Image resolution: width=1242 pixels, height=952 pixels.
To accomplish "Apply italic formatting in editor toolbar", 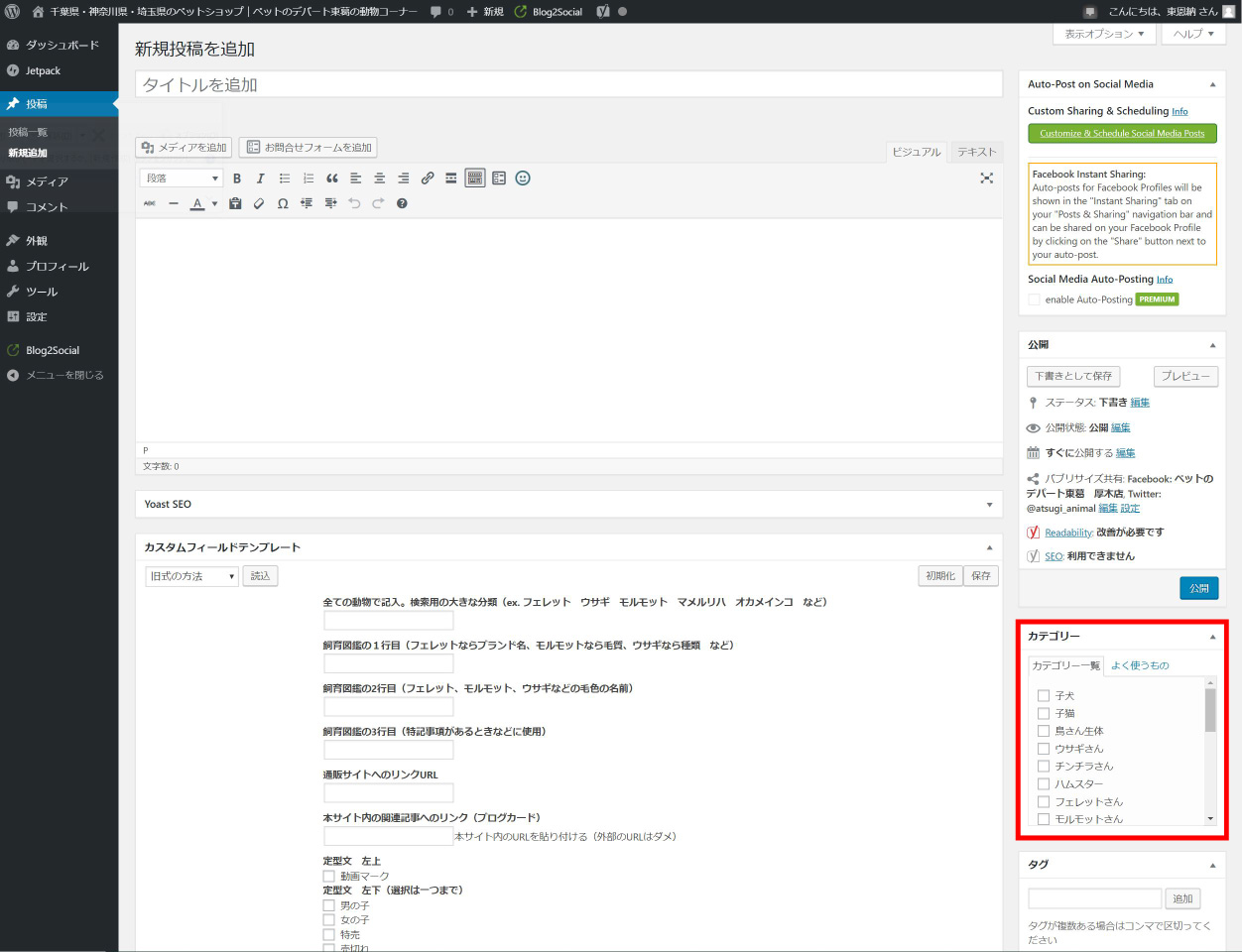I will point(261,178).
